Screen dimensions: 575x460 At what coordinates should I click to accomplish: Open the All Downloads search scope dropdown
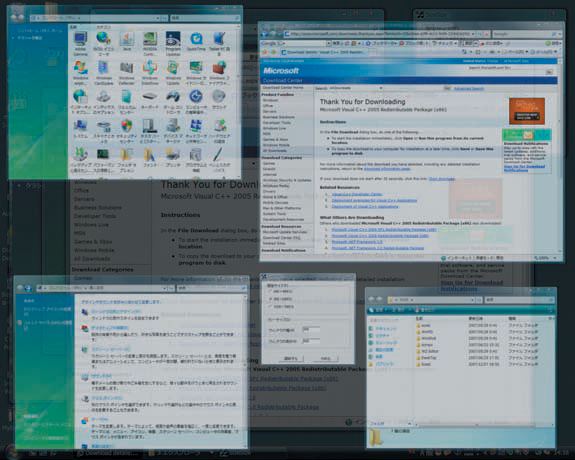click(x=381, y=88)
